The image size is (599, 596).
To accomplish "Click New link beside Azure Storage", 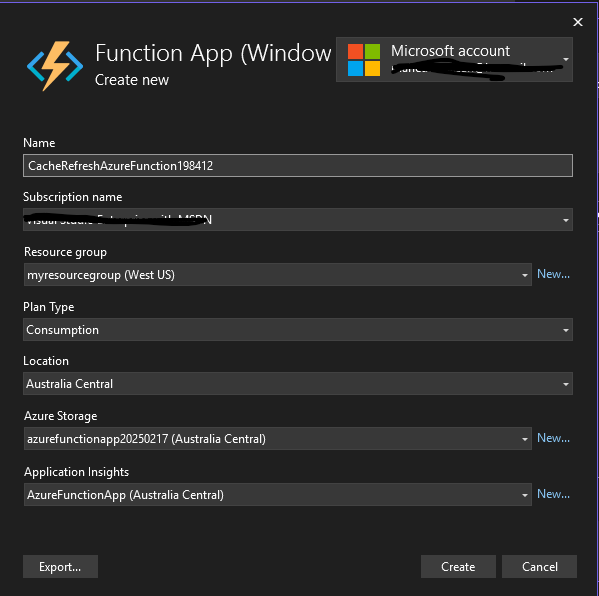I will click(x=553, y=438).
